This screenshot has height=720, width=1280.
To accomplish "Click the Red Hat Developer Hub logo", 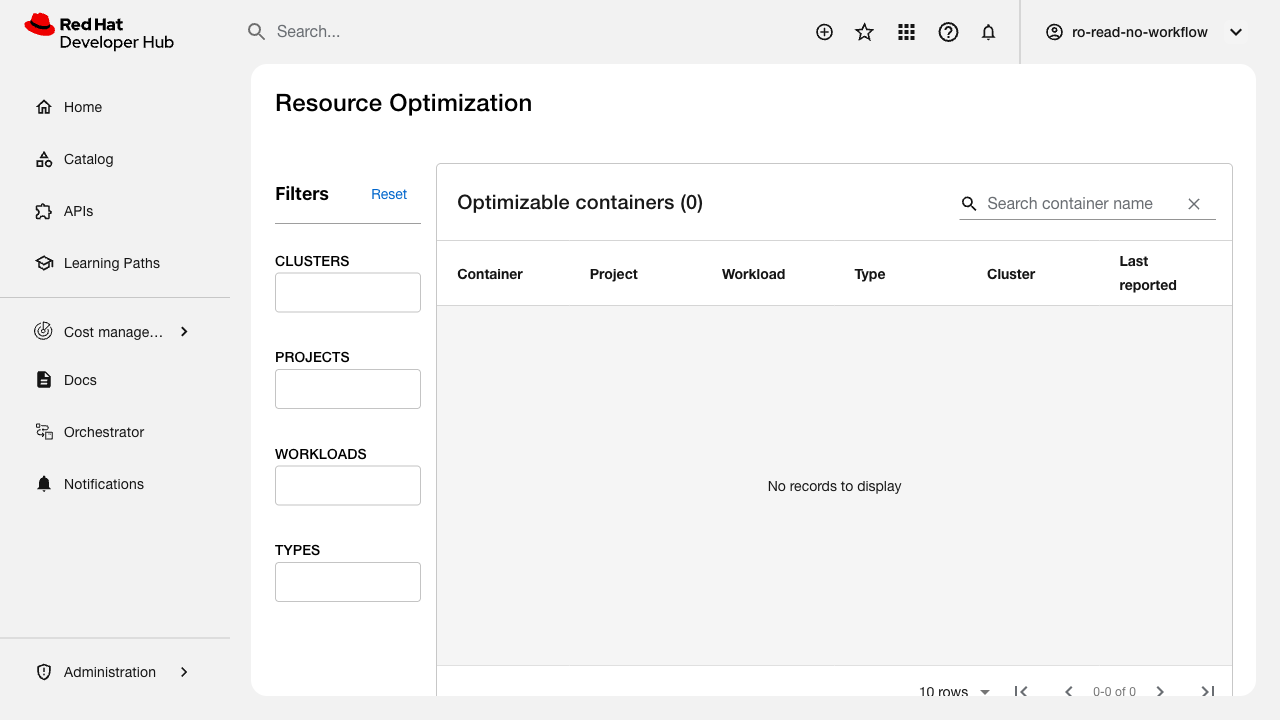I will pyautogui.click(x=99, y=32).
